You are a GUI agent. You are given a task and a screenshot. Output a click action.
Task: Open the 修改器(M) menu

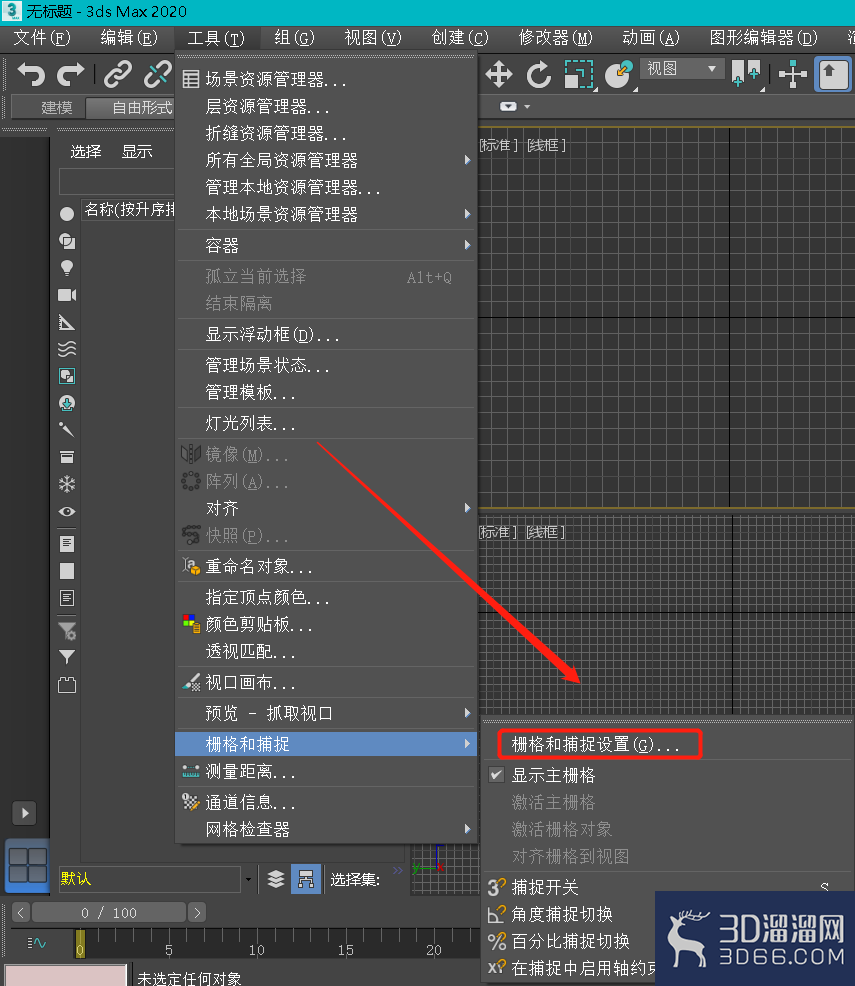[556, 38]
